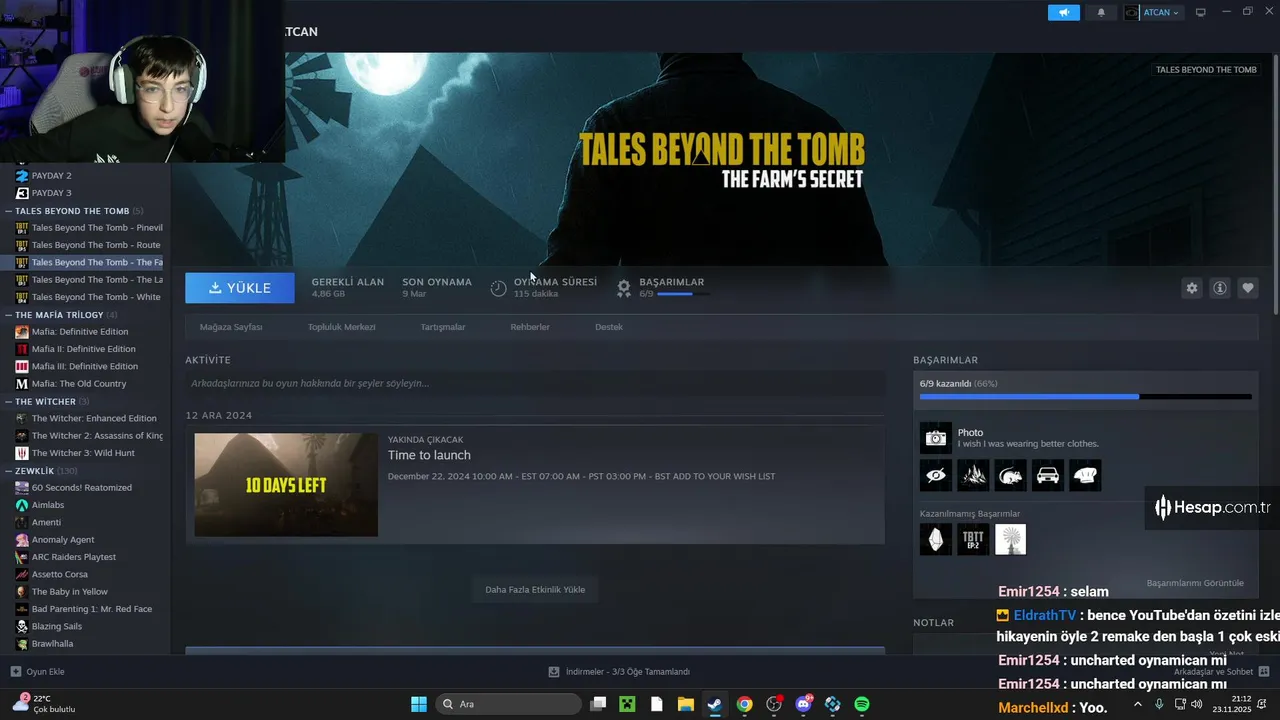Viewport: 1280px width, 720px height.
Task: Open the Rehberler tab
Action: (x=530, y=327)
